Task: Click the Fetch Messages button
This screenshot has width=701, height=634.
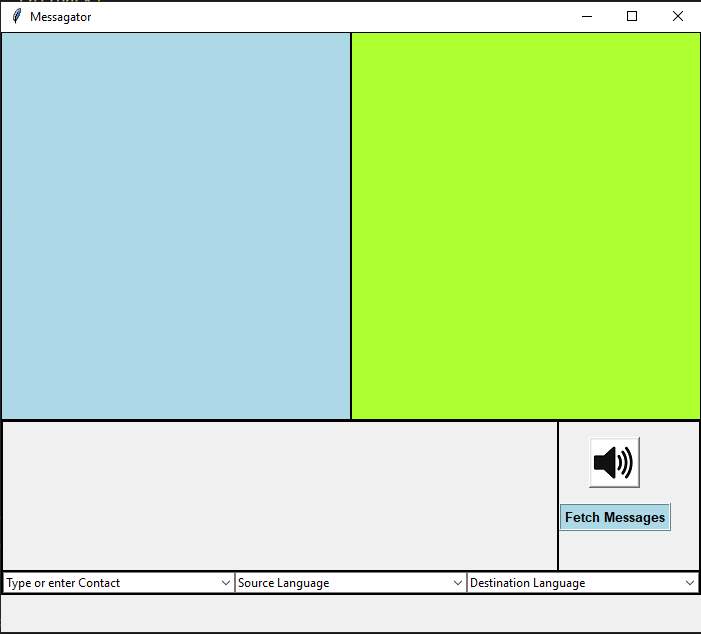Action: tap(615, 517)
